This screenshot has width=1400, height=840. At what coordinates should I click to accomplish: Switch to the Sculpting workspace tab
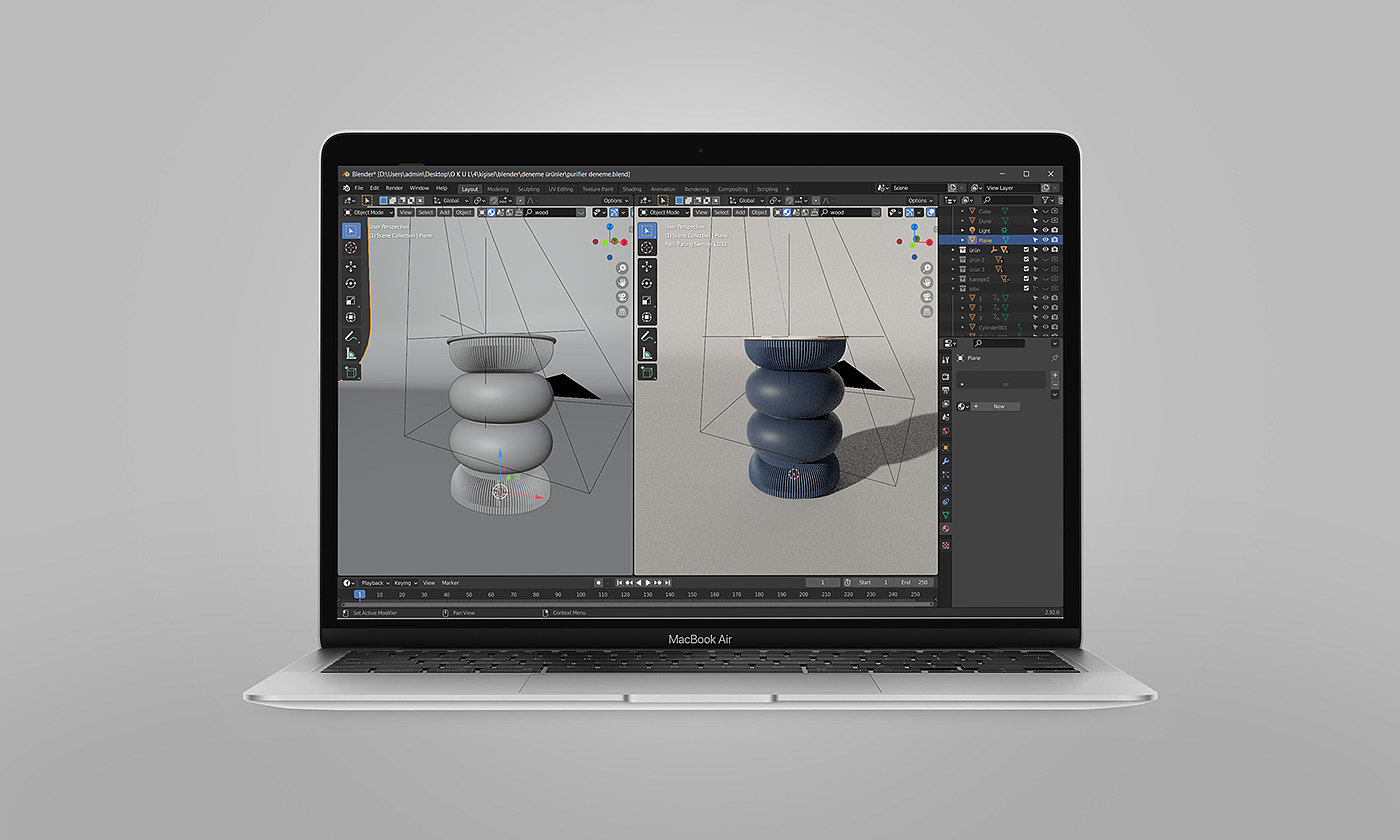click(528, 188)
